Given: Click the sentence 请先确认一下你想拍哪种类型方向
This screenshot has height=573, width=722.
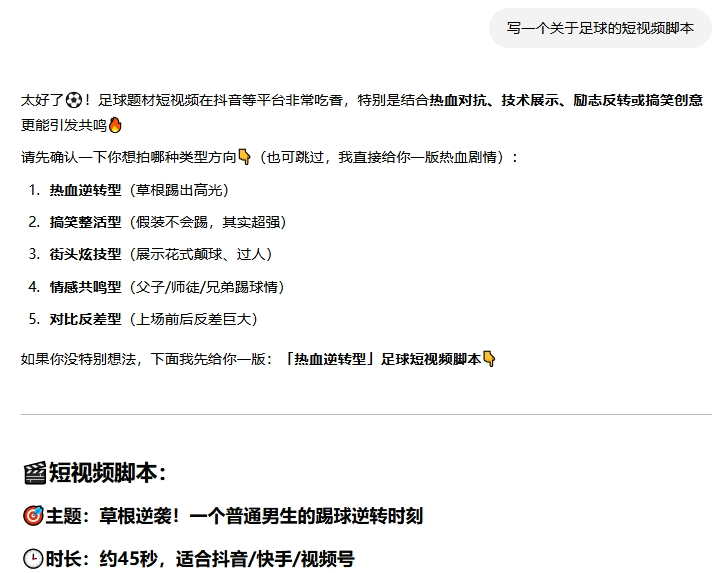Looking at the screenshot, I should click(x=128, y=157).
